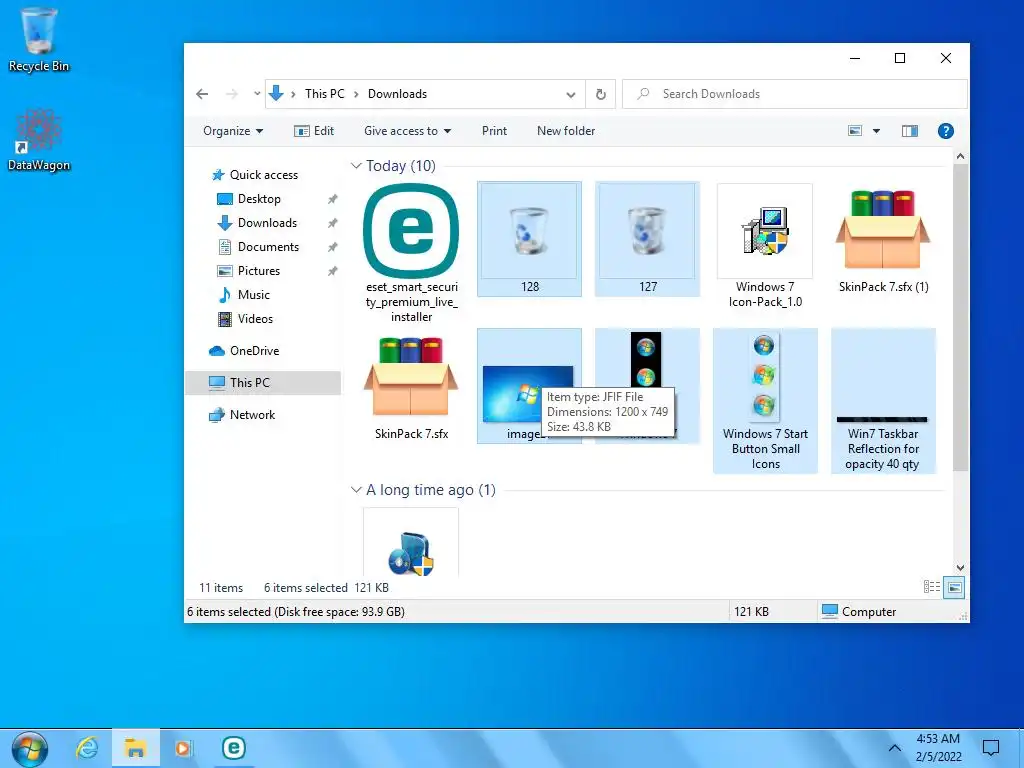Click the ESET taskbar icon
Screen dimensions: 1024x768
click(233, 748)
